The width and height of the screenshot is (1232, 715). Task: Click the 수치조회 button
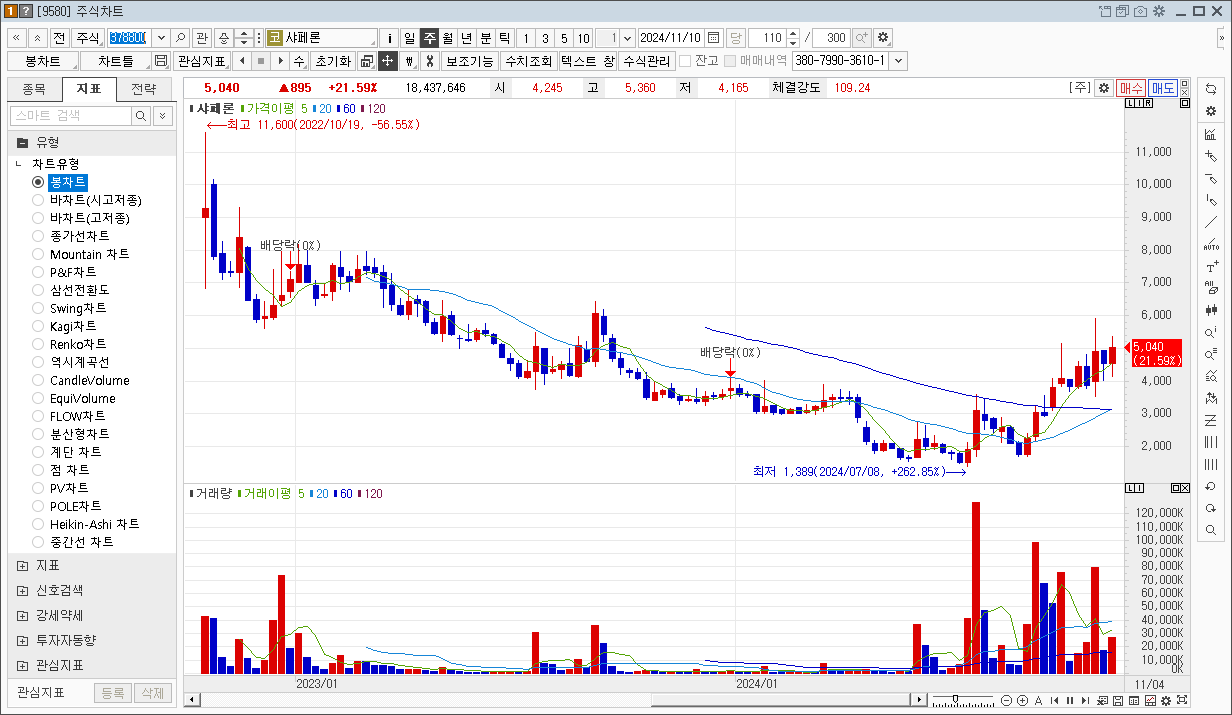[528, 61]
